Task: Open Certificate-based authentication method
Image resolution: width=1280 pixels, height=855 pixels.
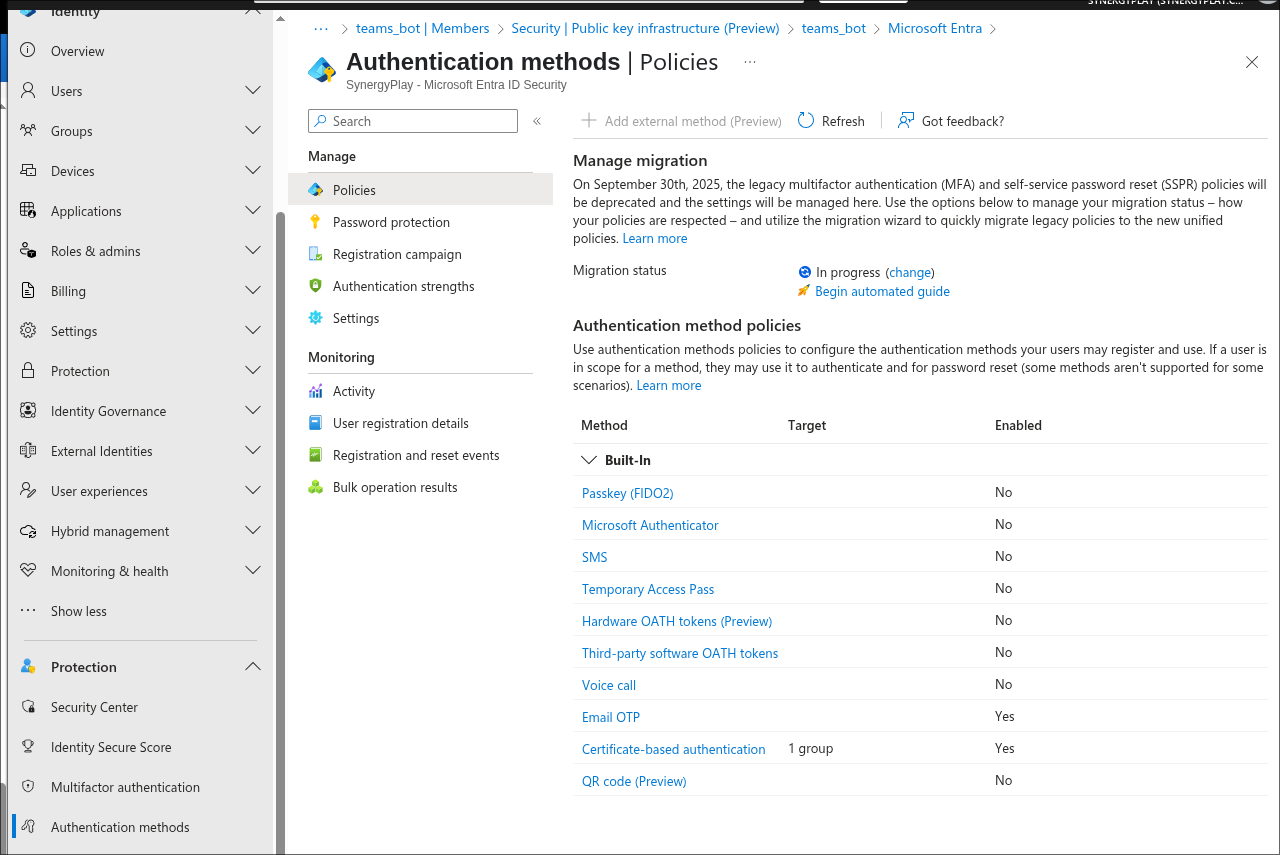Action: point(673,749)
